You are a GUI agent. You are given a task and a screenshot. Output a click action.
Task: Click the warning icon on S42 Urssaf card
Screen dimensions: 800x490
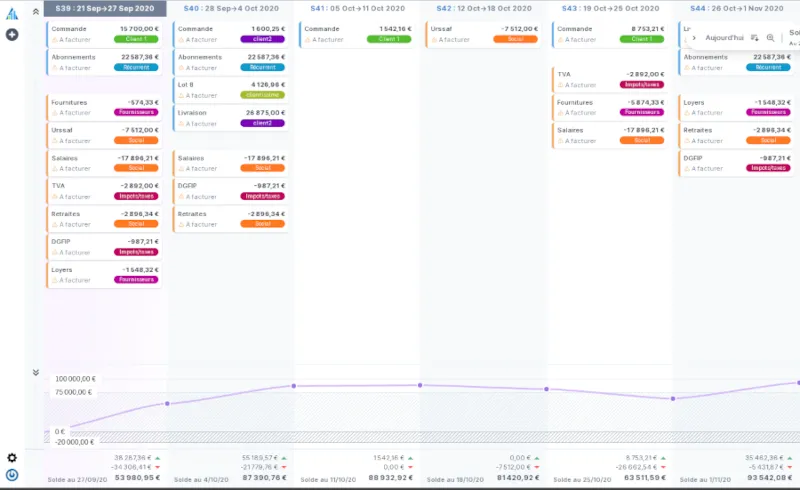(x=435, y=39)
